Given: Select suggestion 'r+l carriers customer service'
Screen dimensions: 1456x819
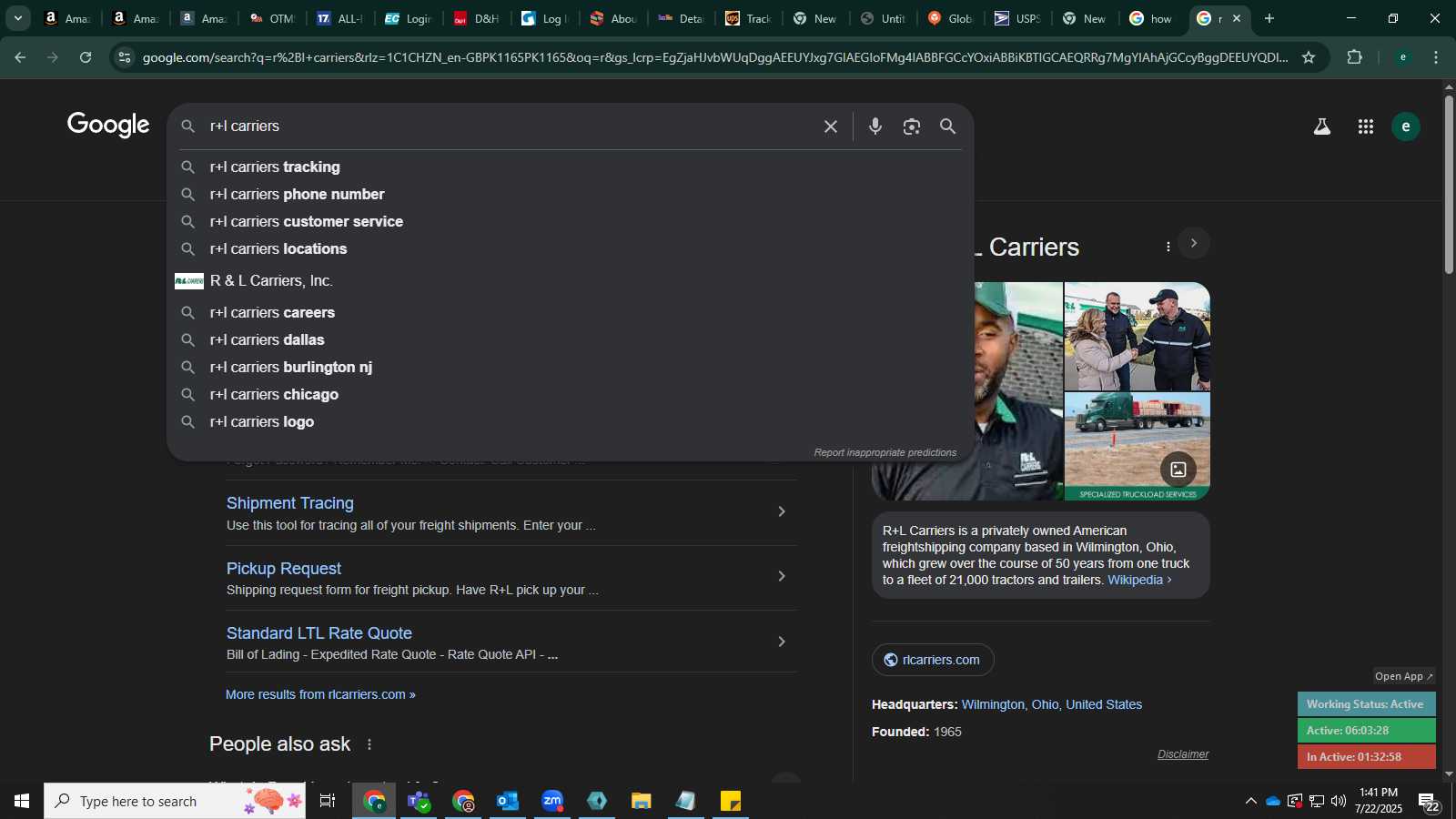Looking at the screenshot, I should [571, 221].
